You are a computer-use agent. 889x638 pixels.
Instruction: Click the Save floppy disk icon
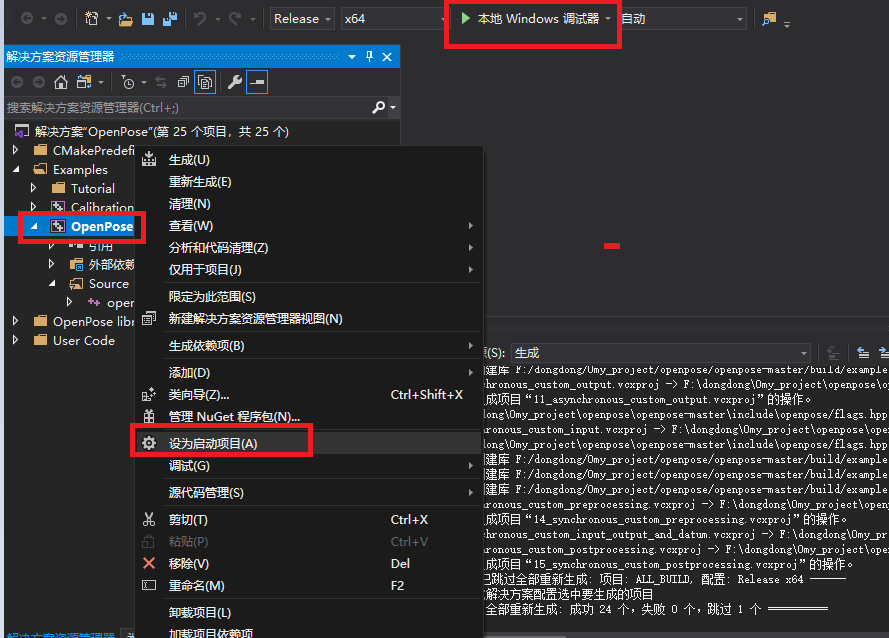148,19
